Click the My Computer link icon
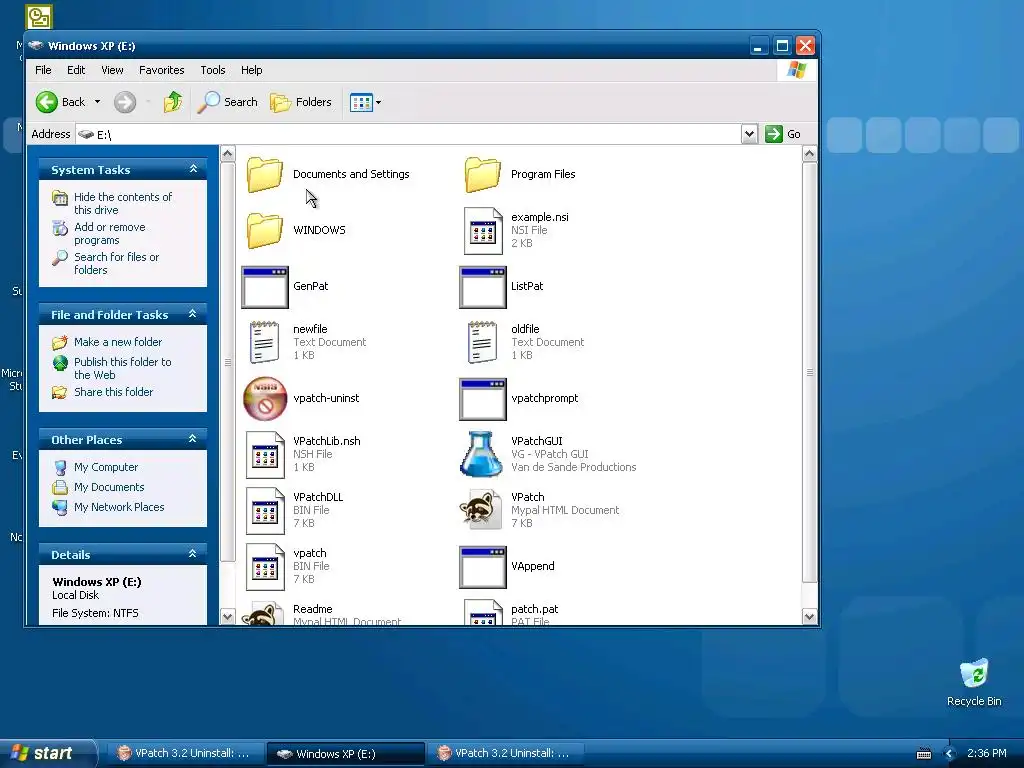This screenshot has height=768, width=1024. click(x=60, y=467)
